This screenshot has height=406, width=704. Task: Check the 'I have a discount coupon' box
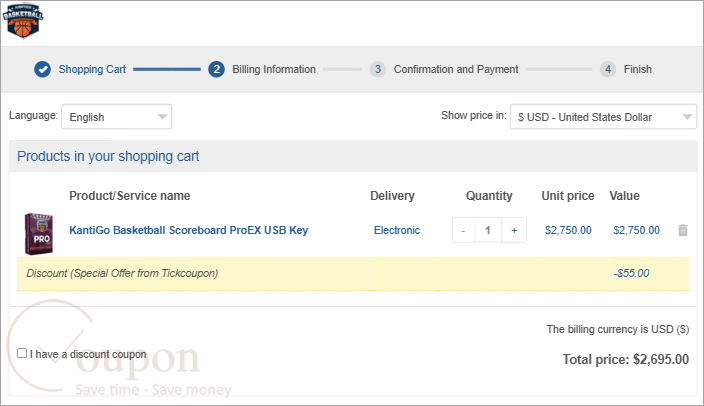coord(22,353)
